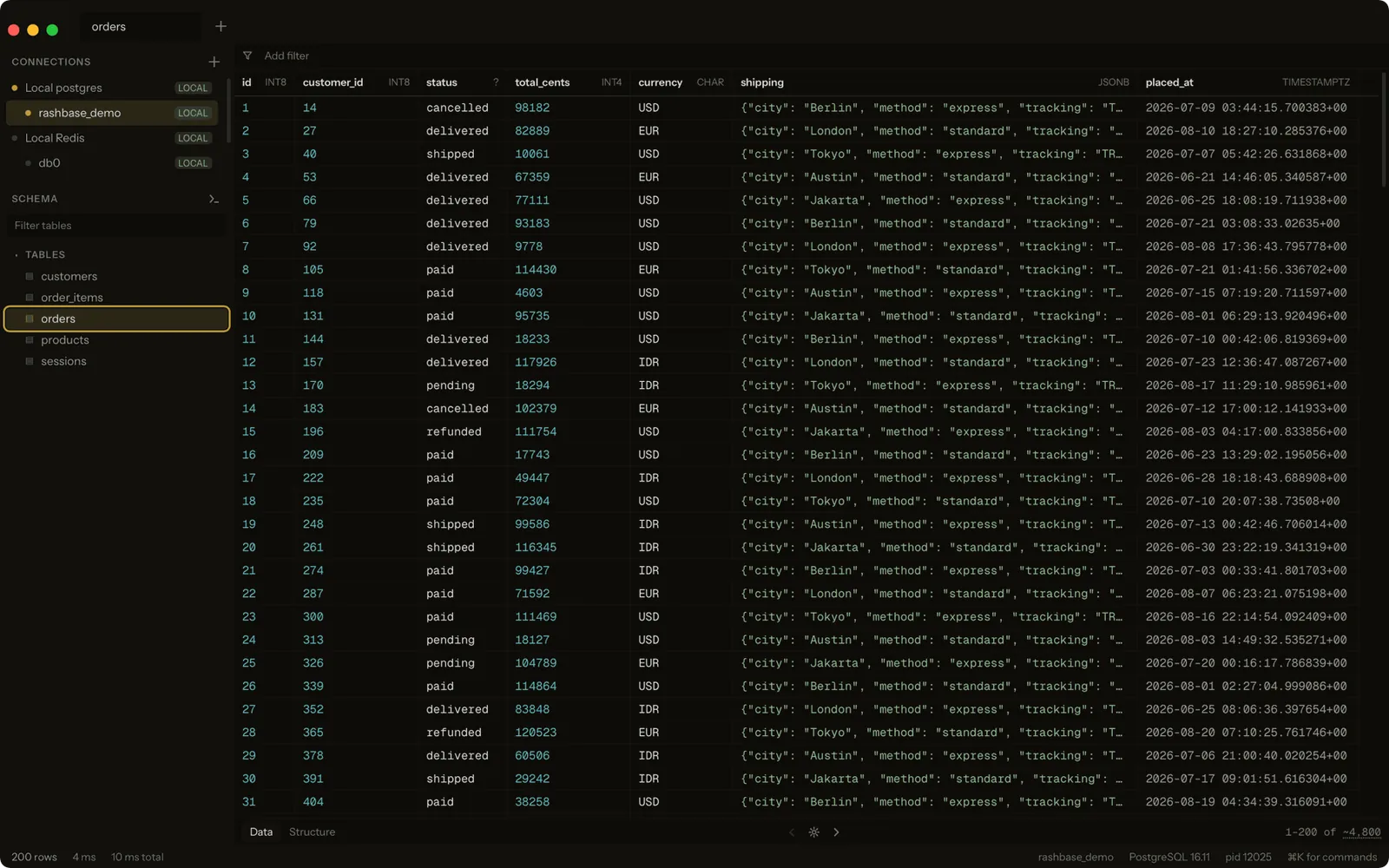Sort by the placed_at column header
1389x868 pixels.
coord(1247,82)
